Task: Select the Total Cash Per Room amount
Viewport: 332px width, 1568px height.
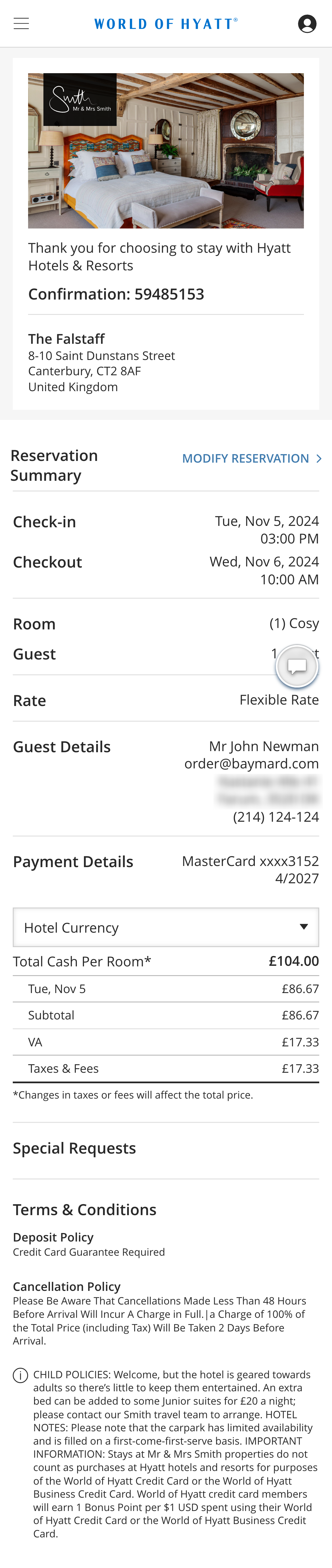Action: pyautogui.click(x=298, y=961)
